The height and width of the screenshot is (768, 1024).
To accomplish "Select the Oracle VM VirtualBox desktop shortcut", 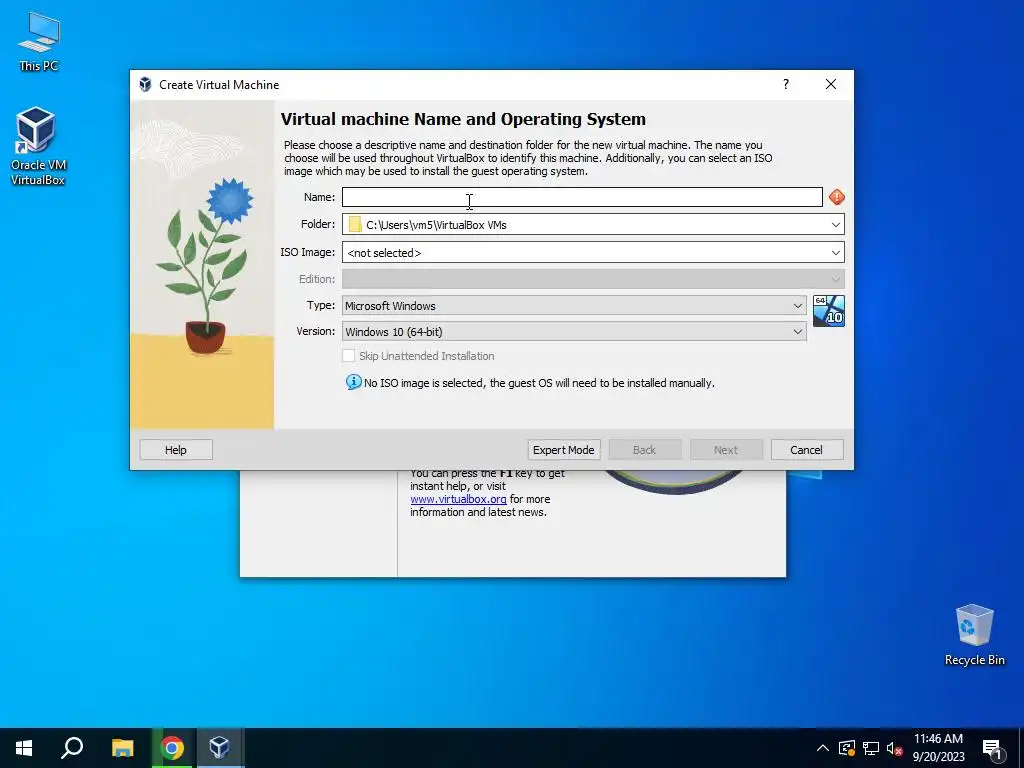I will click(38, 146).
